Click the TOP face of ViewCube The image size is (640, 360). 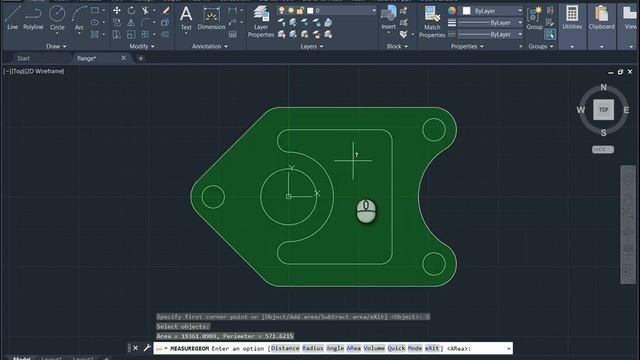[x=603, y=110]
